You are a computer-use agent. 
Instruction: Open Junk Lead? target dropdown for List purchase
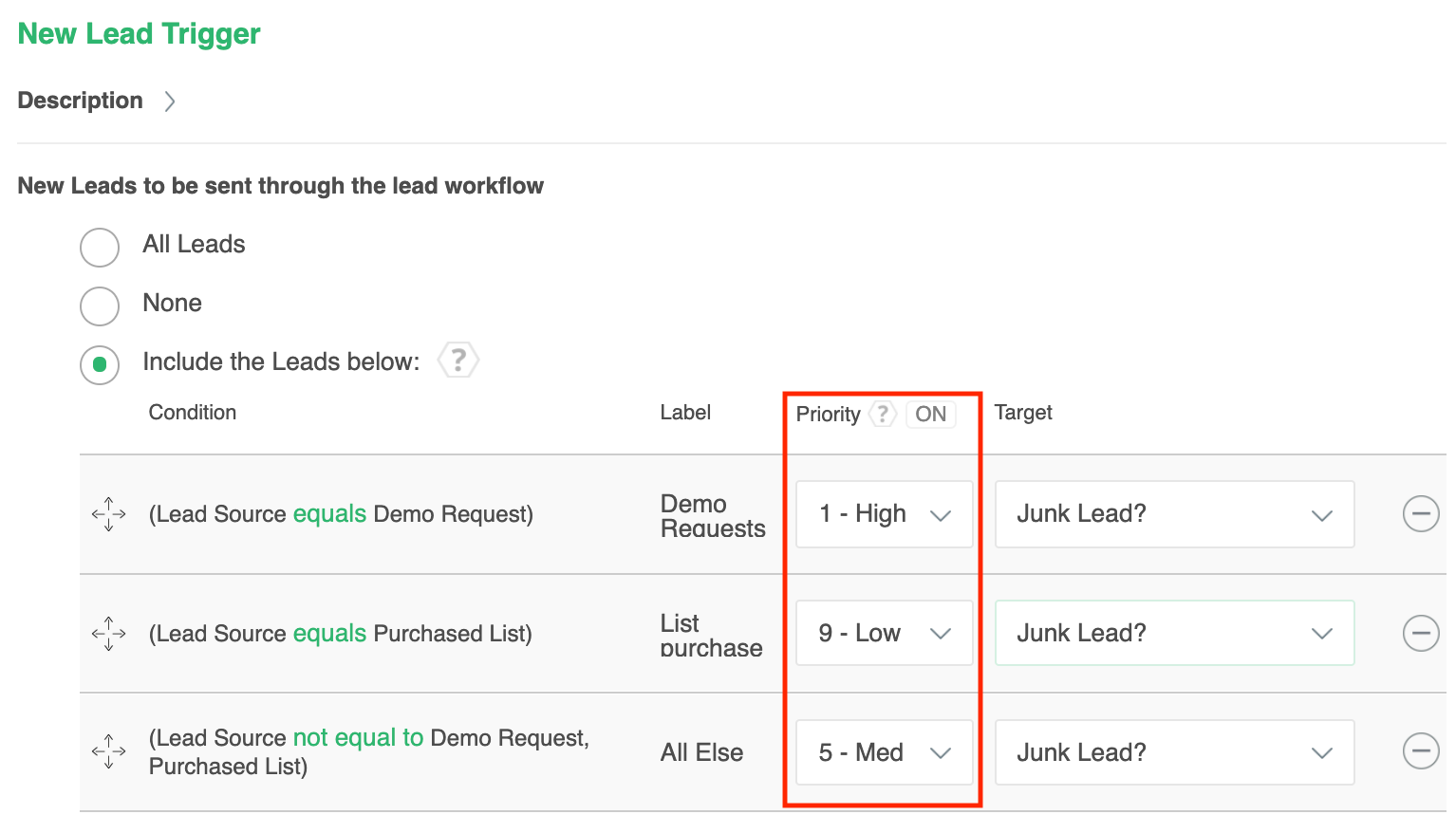tap(1174, 633)
